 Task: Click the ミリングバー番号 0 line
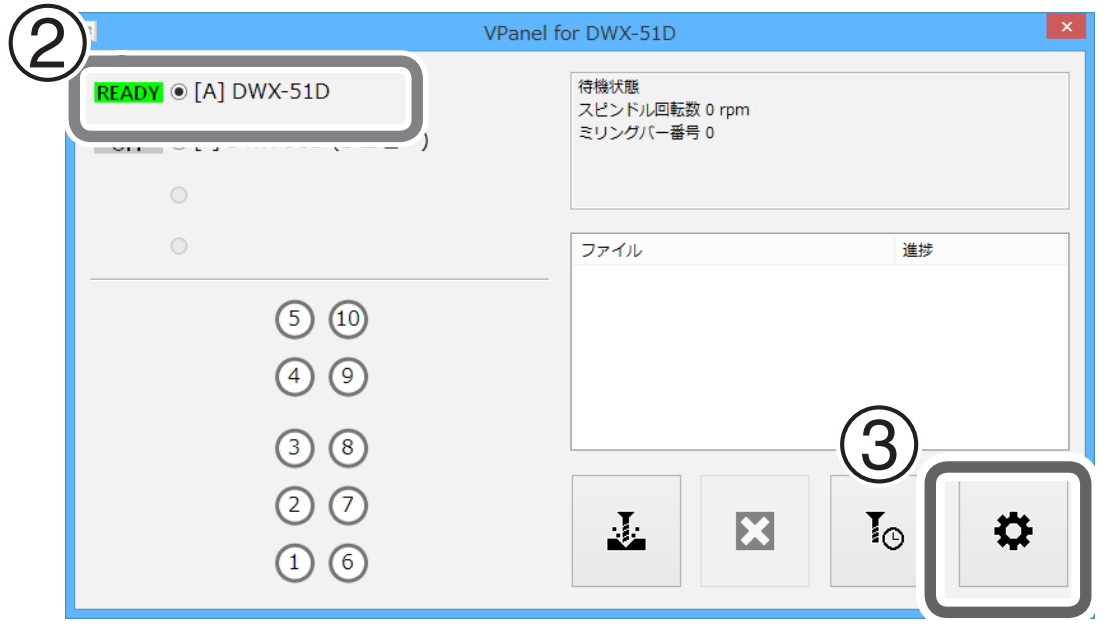click(x=646, y=133)
